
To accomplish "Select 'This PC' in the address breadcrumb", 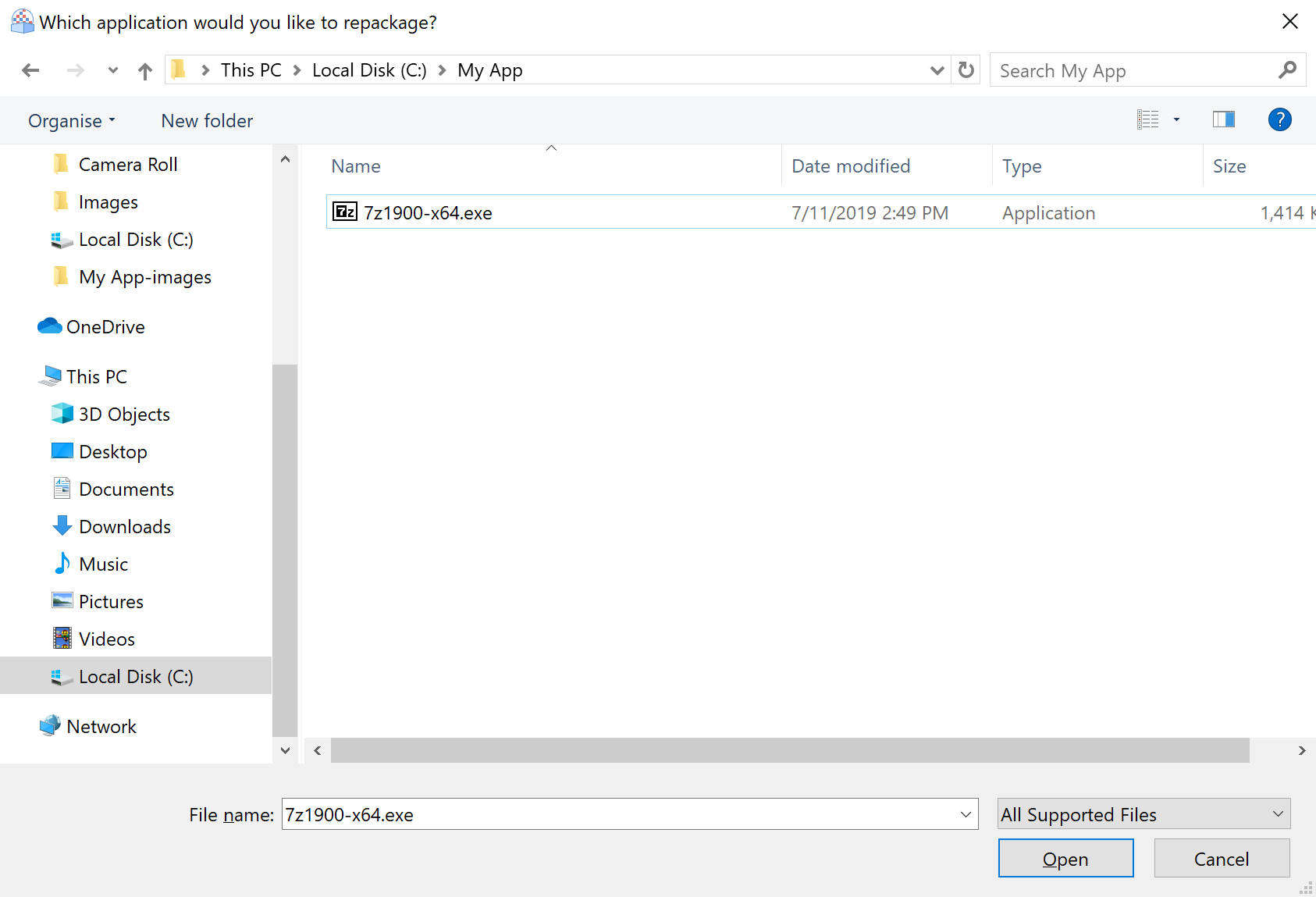I will [251, 70].
